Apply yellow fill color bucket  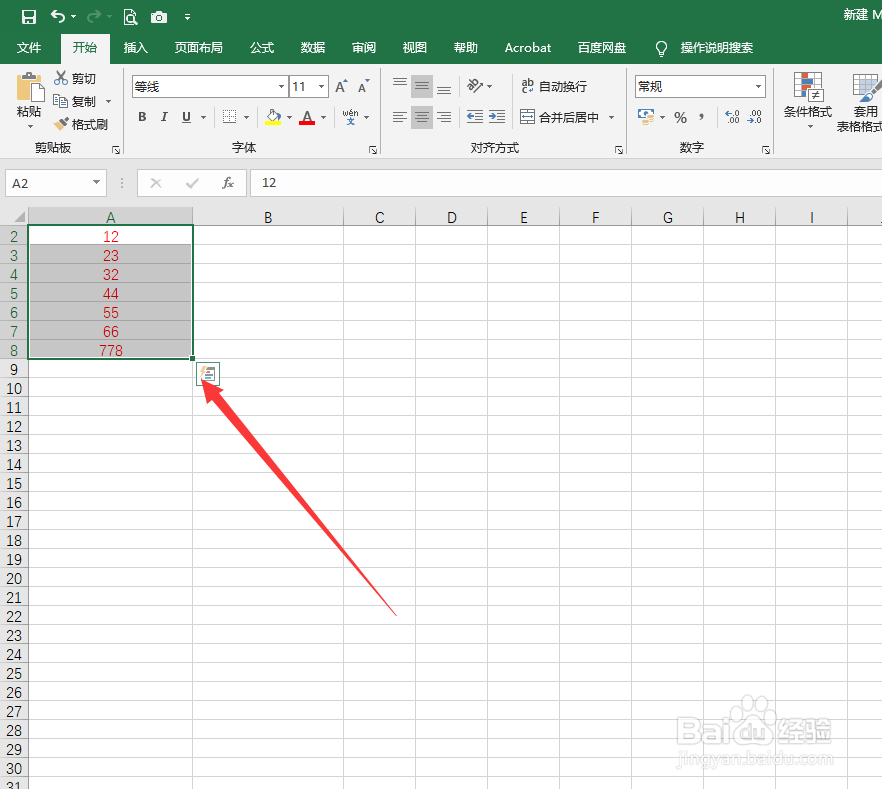coord(273,117)
